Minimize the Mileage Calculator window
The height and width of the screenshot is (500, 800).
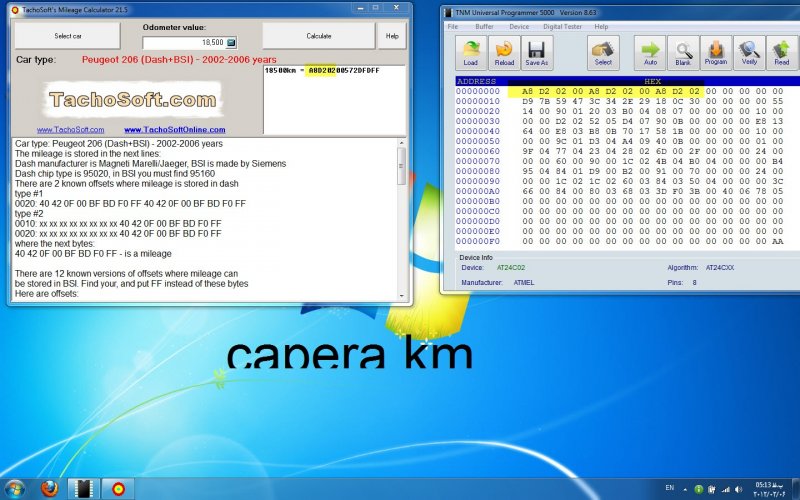(x=360, y=8)
